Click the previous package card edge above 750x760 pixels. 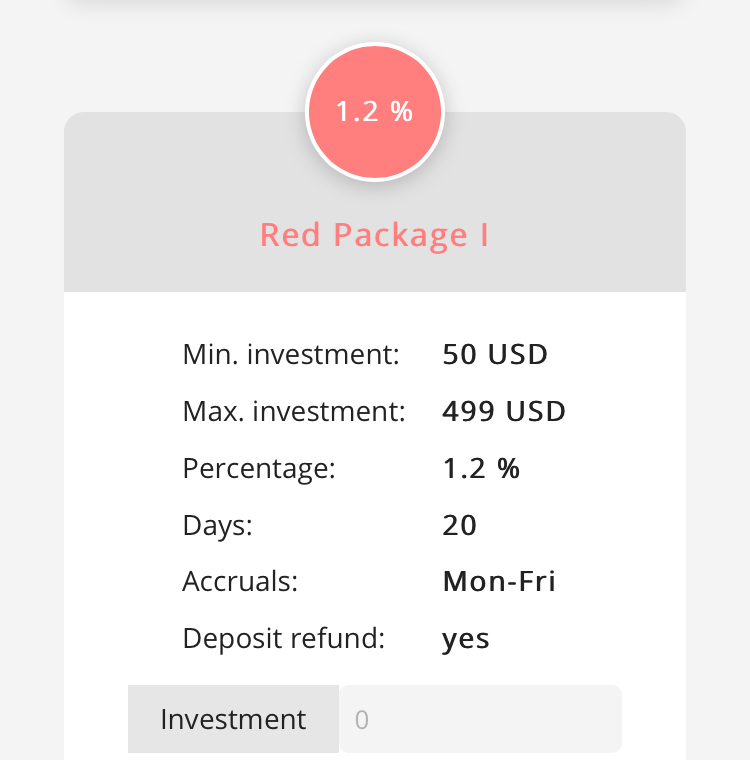click(x=374, y=8)
